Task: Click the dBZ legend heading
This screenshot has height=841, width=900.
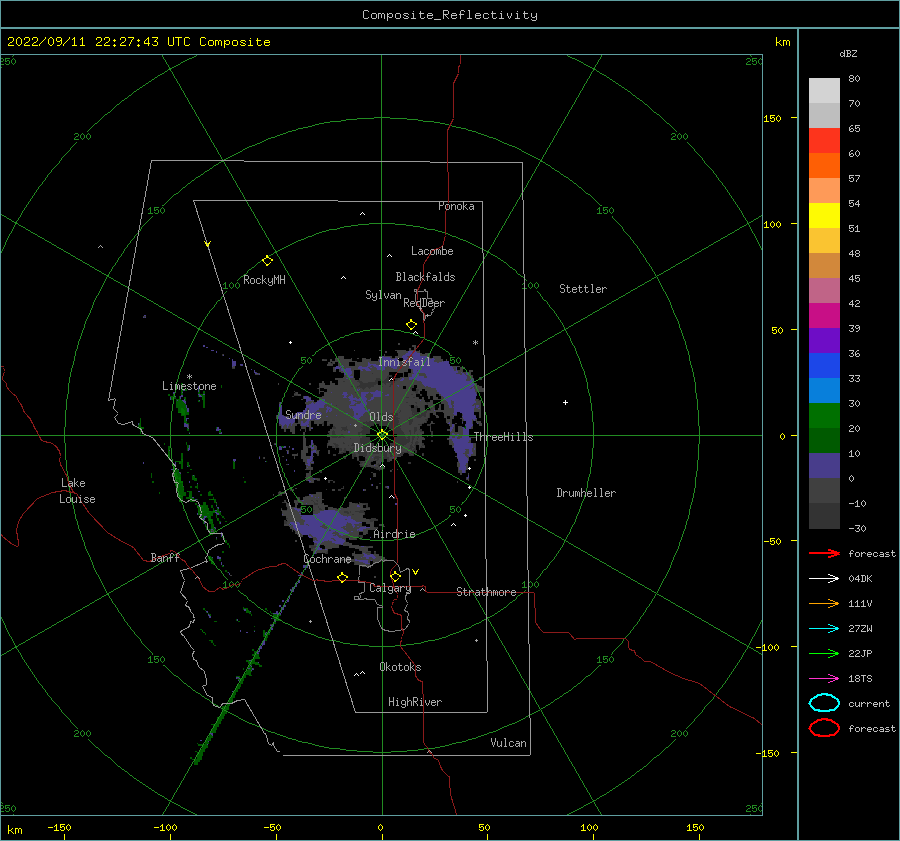Action: click(x=848, y=53)
